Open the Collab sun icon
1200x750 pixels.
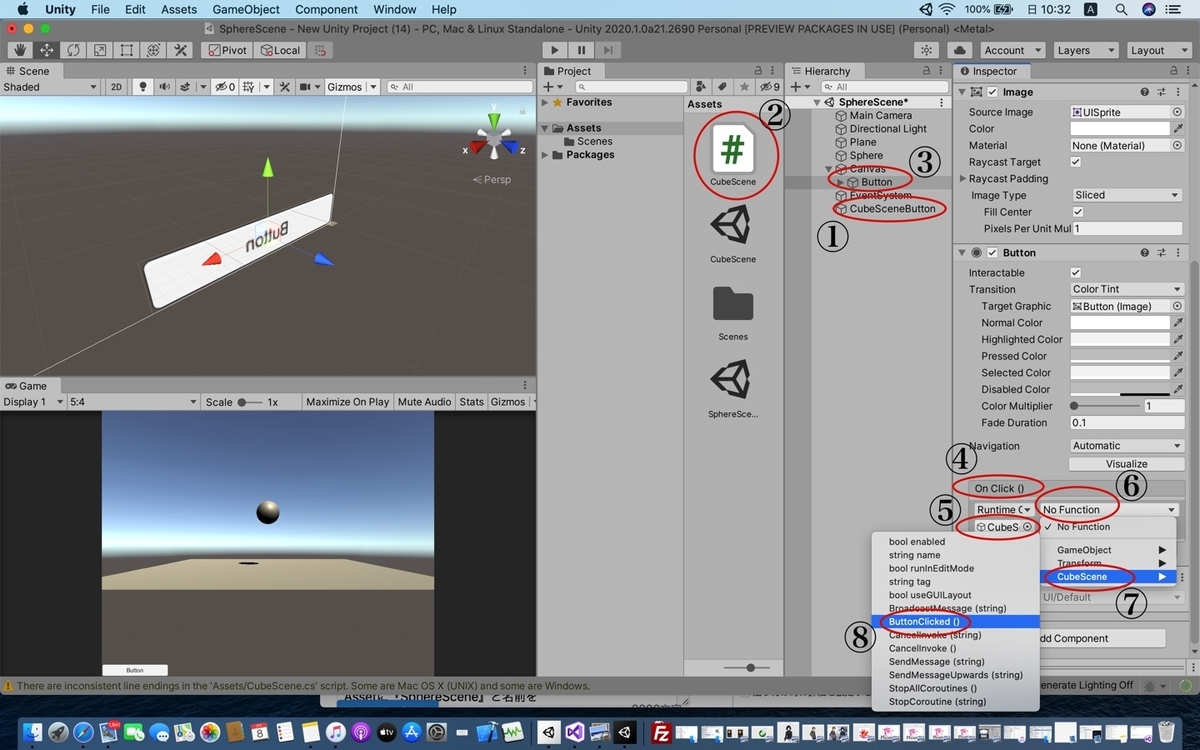[x=928, y=50]
